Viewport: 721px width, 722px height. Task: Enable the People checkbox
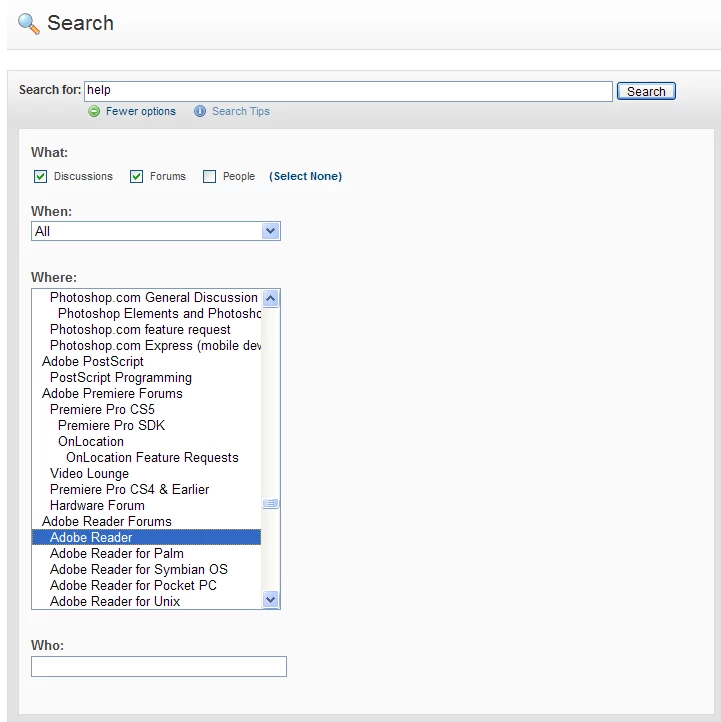point(209,176)
